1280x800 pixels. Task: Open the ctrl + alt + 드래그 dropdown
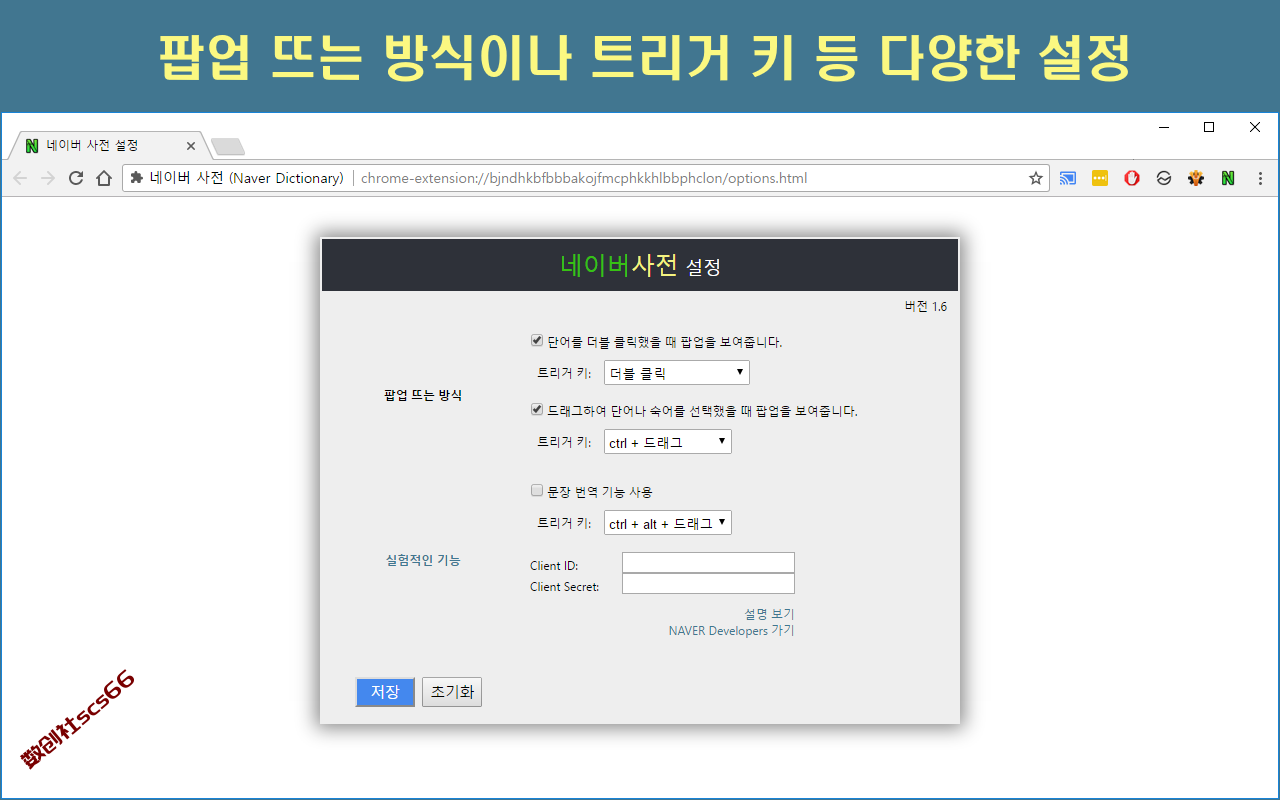point(668,523)
